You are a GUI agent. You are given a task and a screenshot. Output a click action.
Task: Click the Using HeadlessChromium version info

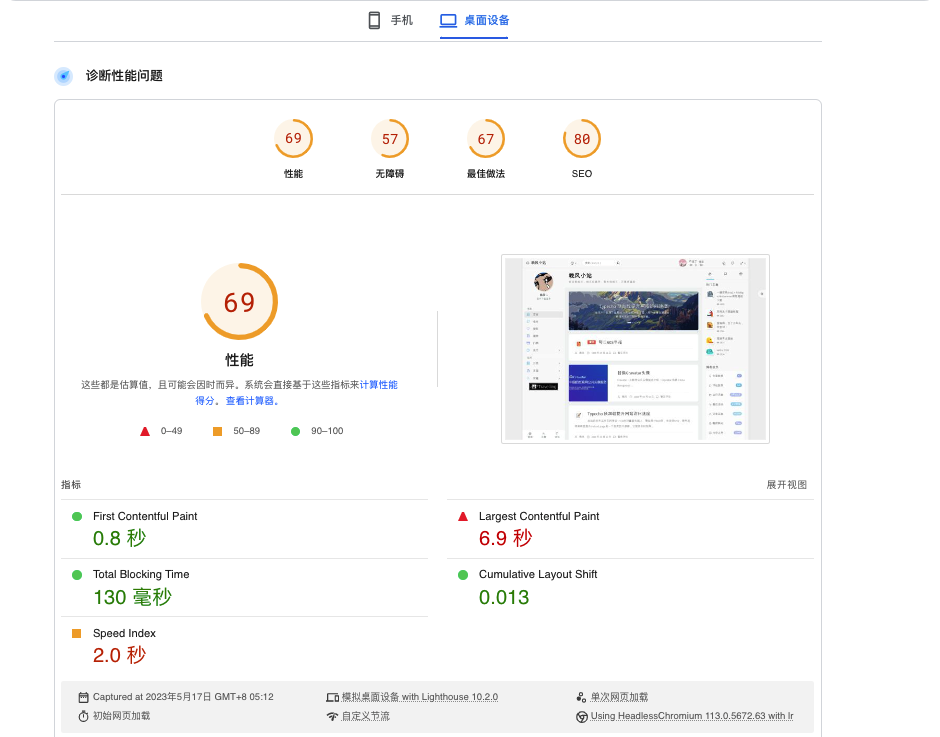coord(685,716)
